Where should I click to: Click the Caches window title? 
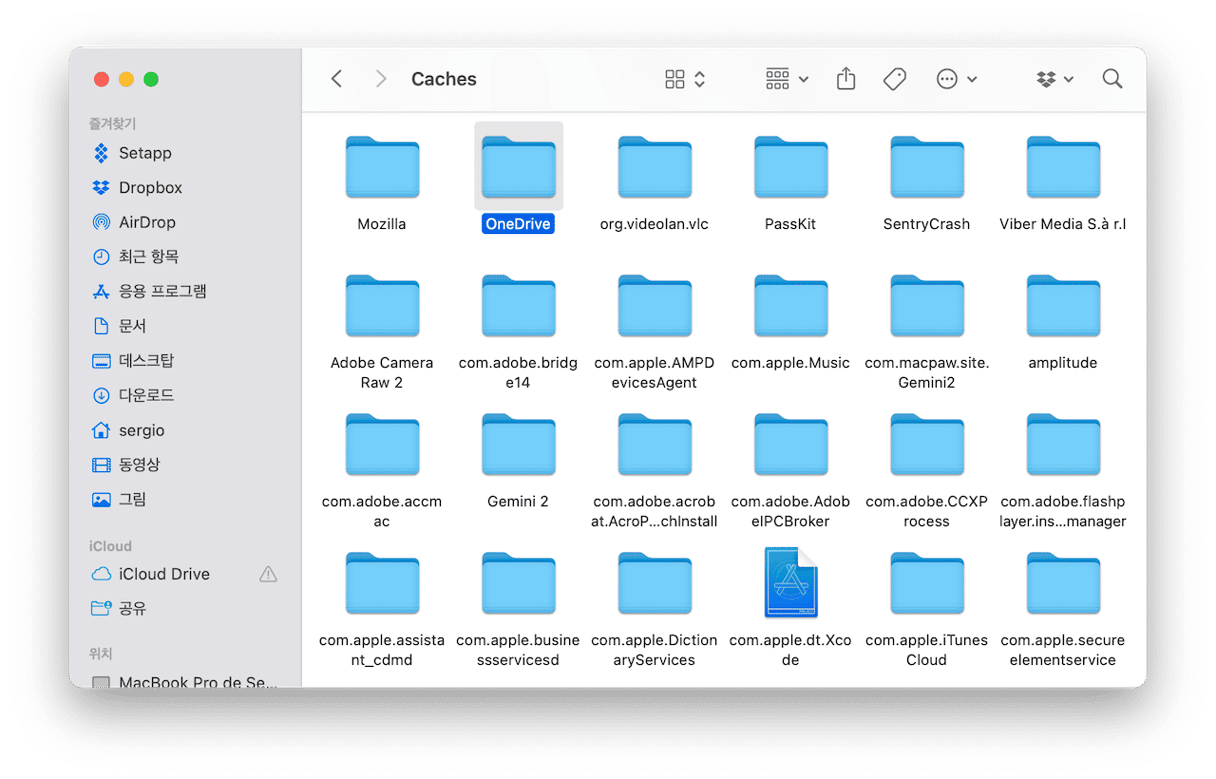[x=444, y=79]
